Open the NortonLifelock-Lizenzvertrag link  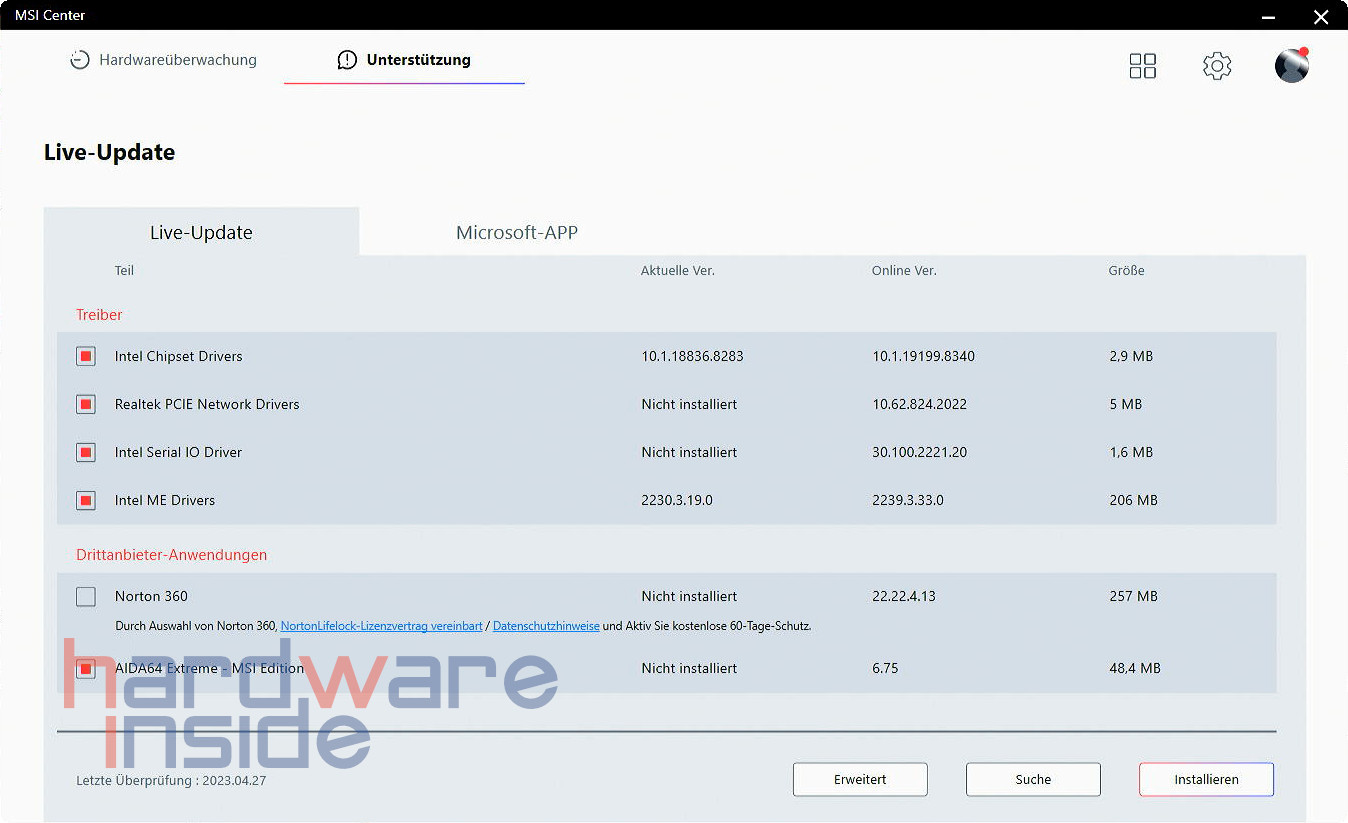tap(381, 626)
